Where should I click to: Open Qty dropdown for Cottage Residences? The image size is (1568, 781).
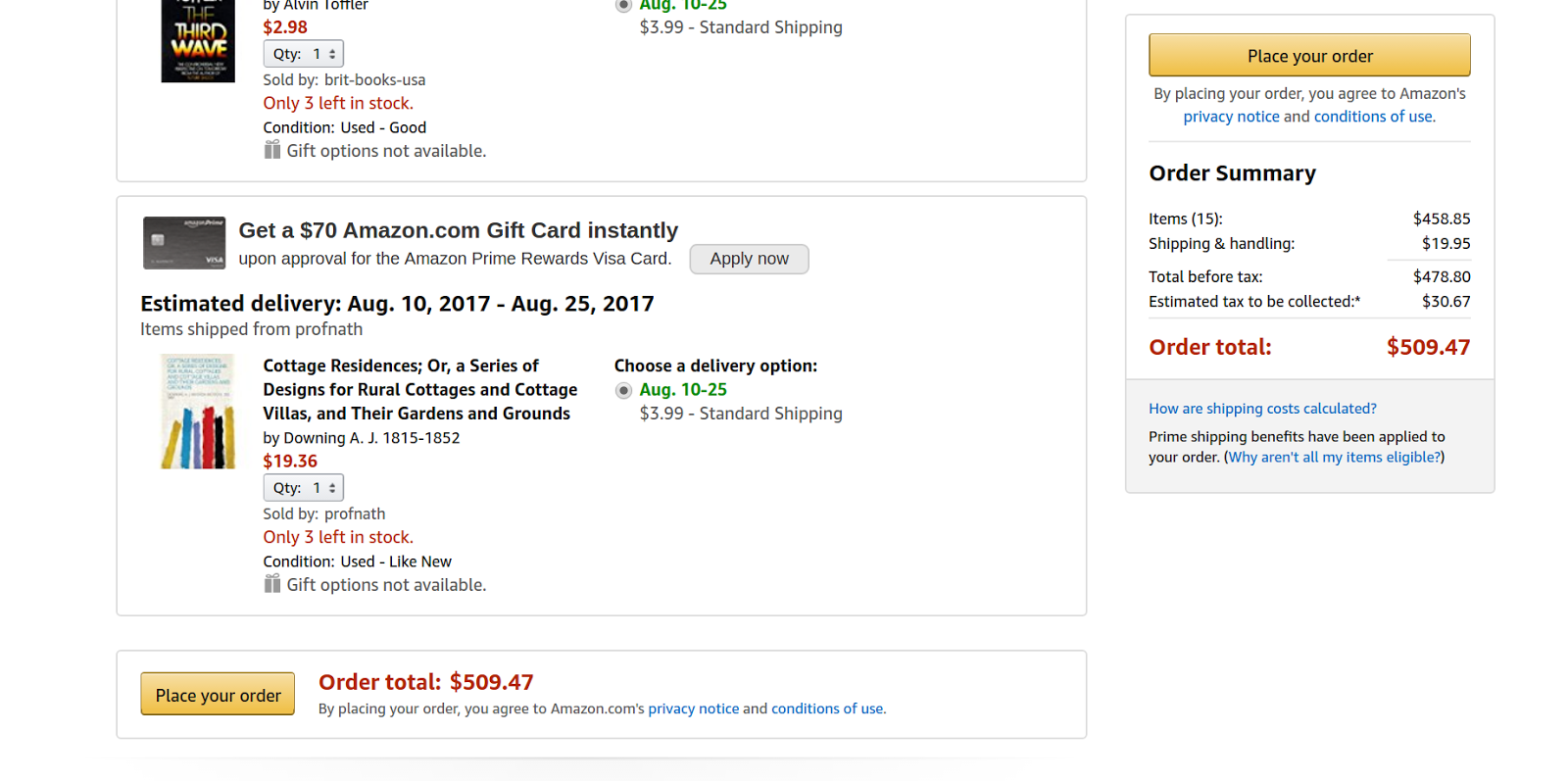(x=304, y=488)
